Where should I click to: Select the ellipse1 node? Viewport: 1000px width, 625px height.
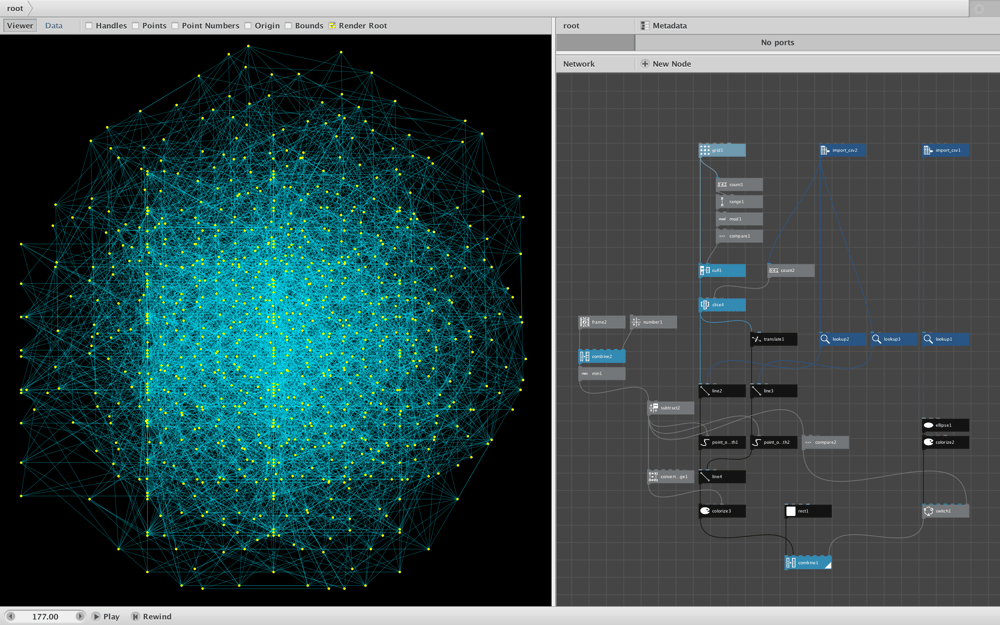[946, 425]
